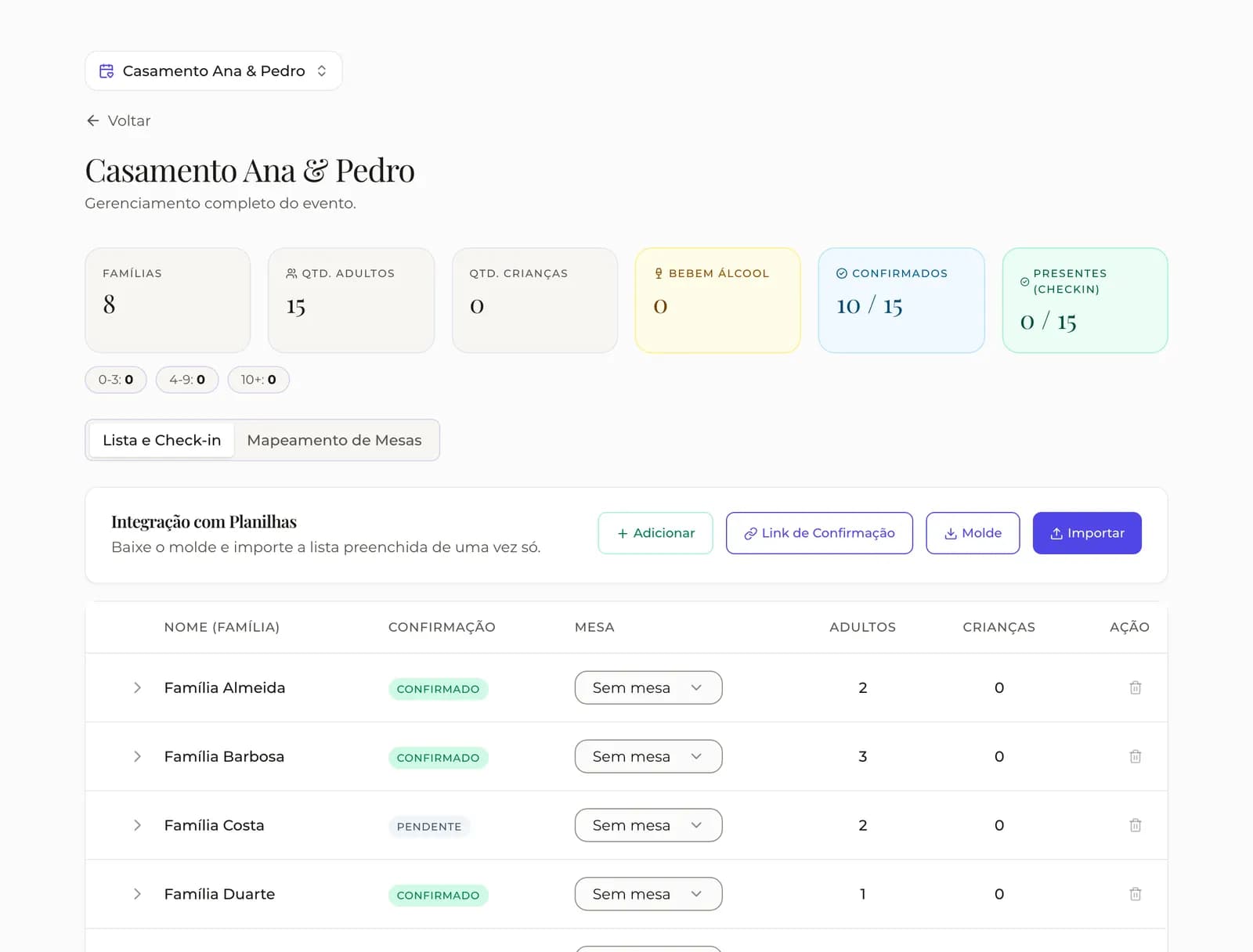Click the CONFIRMADO badge for Família Almeida
Screen dimensions: 1253x952
(x=438, y=689)
